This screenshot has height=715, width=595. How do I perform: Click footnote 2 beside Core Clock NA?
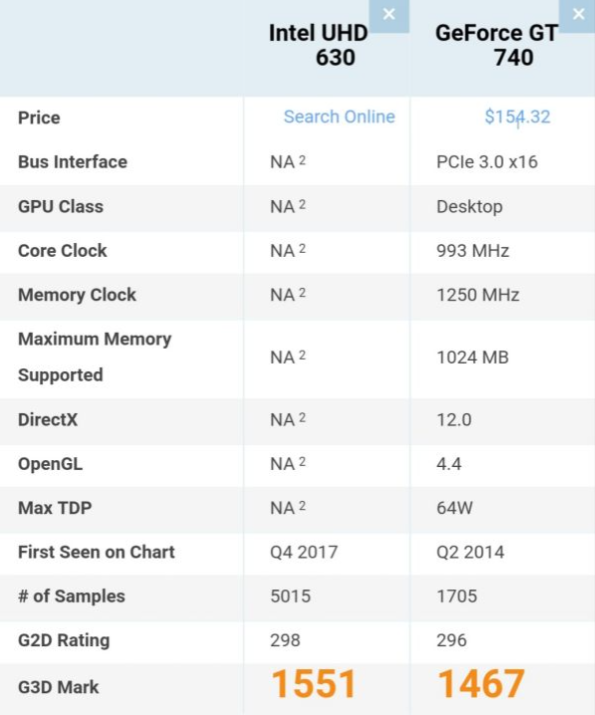click(302, 249)
